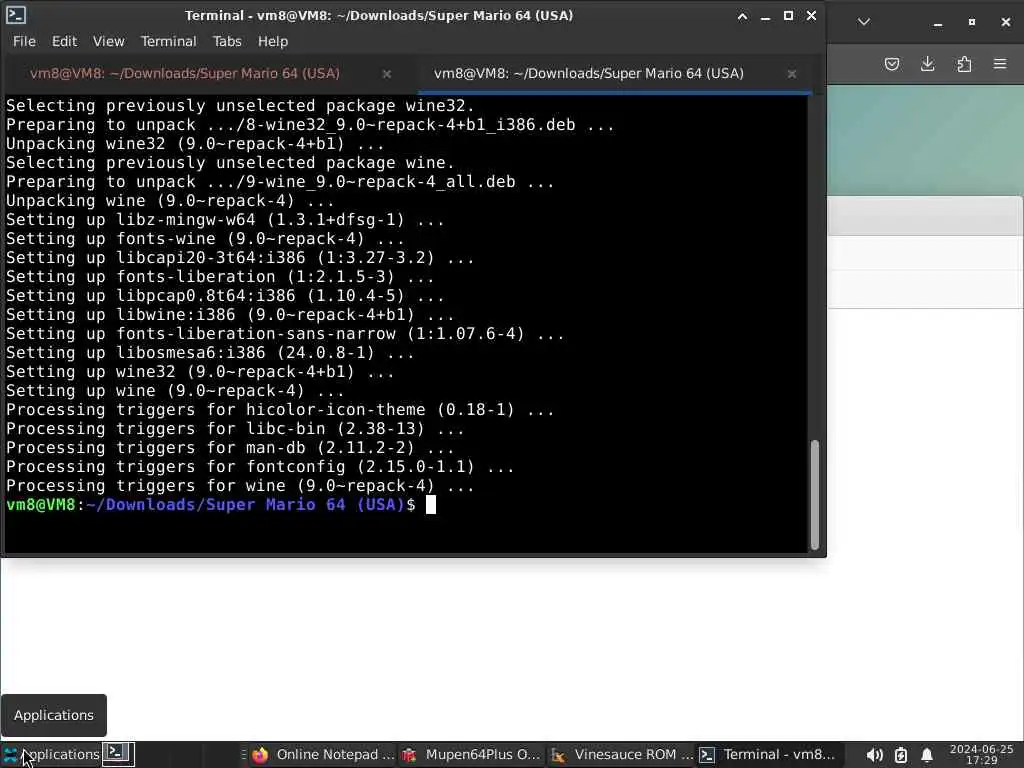Click the text 'Processing triggers for fontconfig'
The width and height of the screenshot is (1024, 768).
[x=176, y=467]
